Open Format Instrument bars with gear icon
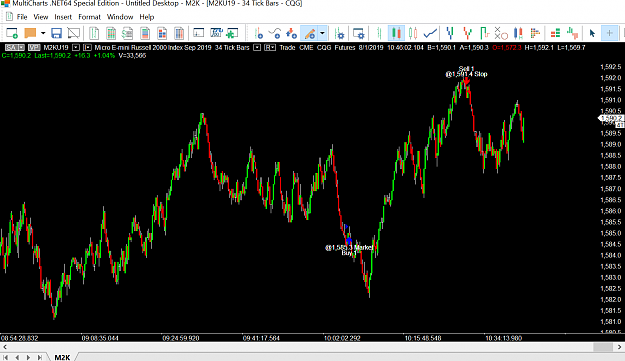The width and height of the screenshot is (625, 361). click(x=339, y=33)
